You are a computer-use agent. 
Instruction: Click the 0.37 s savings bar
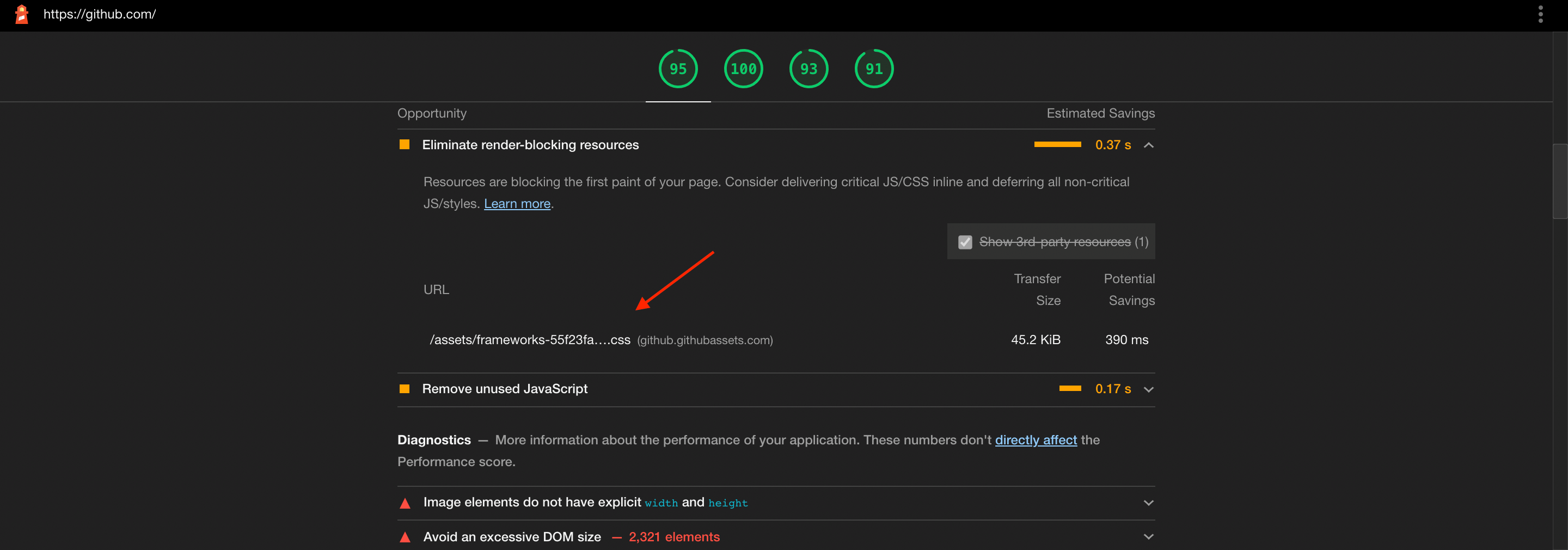click(1057, 144)
